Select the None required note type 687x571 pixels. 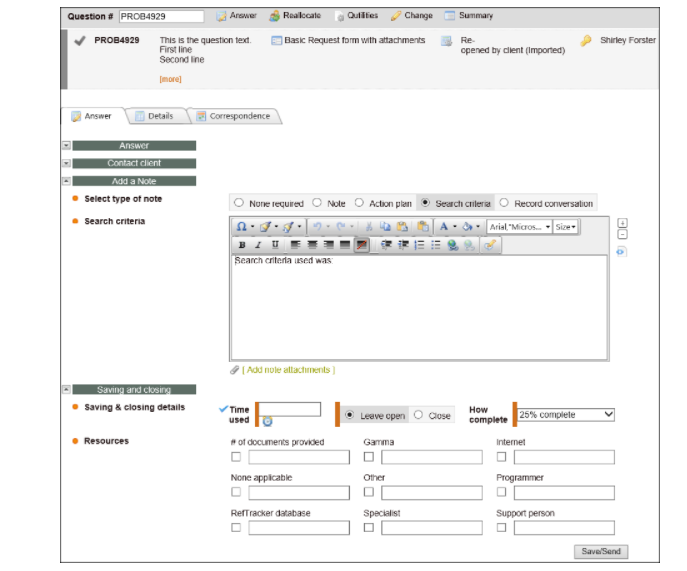coord(239,203)
